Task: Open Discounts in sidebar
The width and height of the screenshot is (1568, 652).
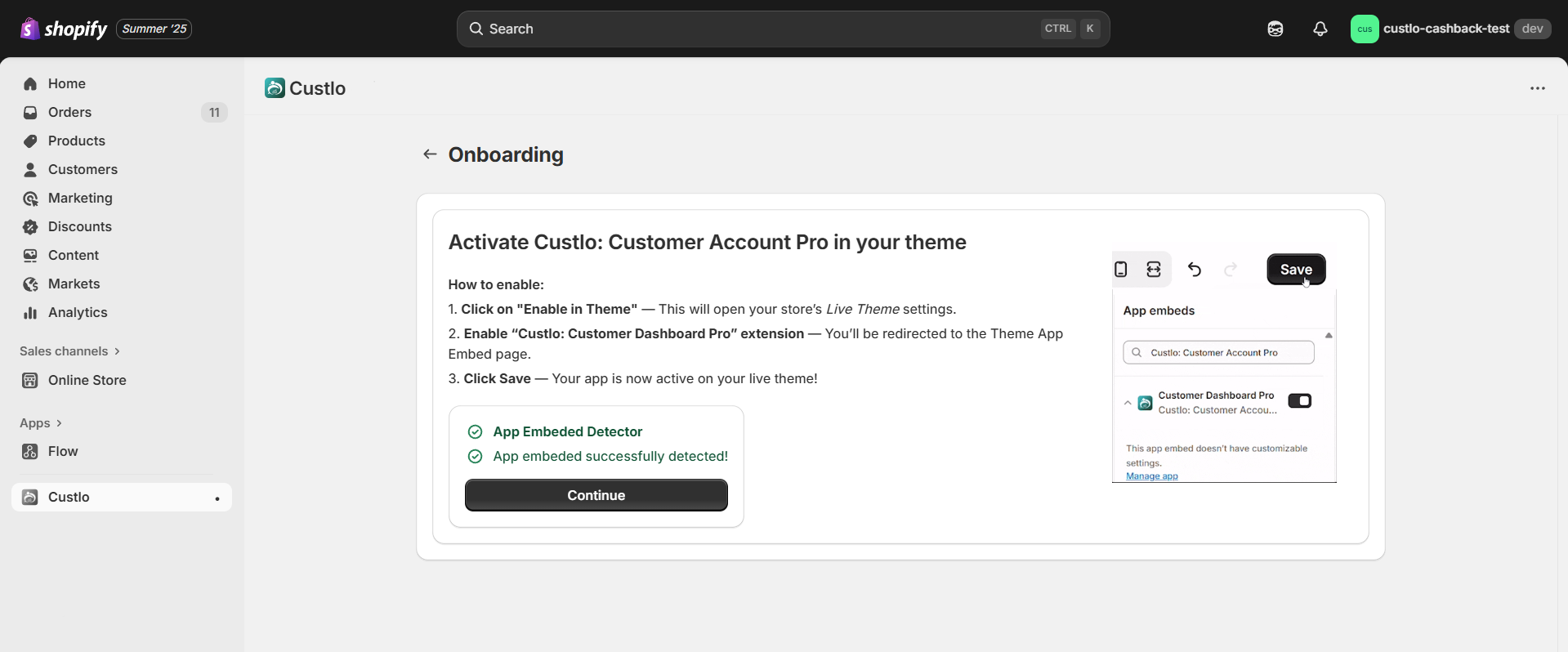Action: point(122,226)
